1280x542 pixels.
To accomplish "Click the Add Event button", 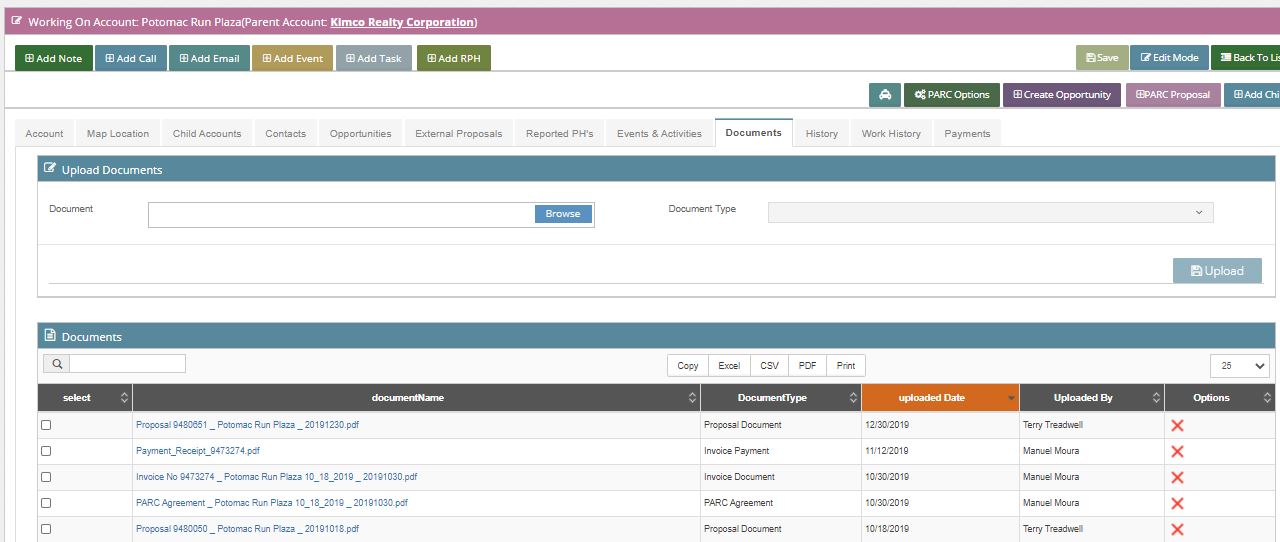I will (x=292, y=58).
